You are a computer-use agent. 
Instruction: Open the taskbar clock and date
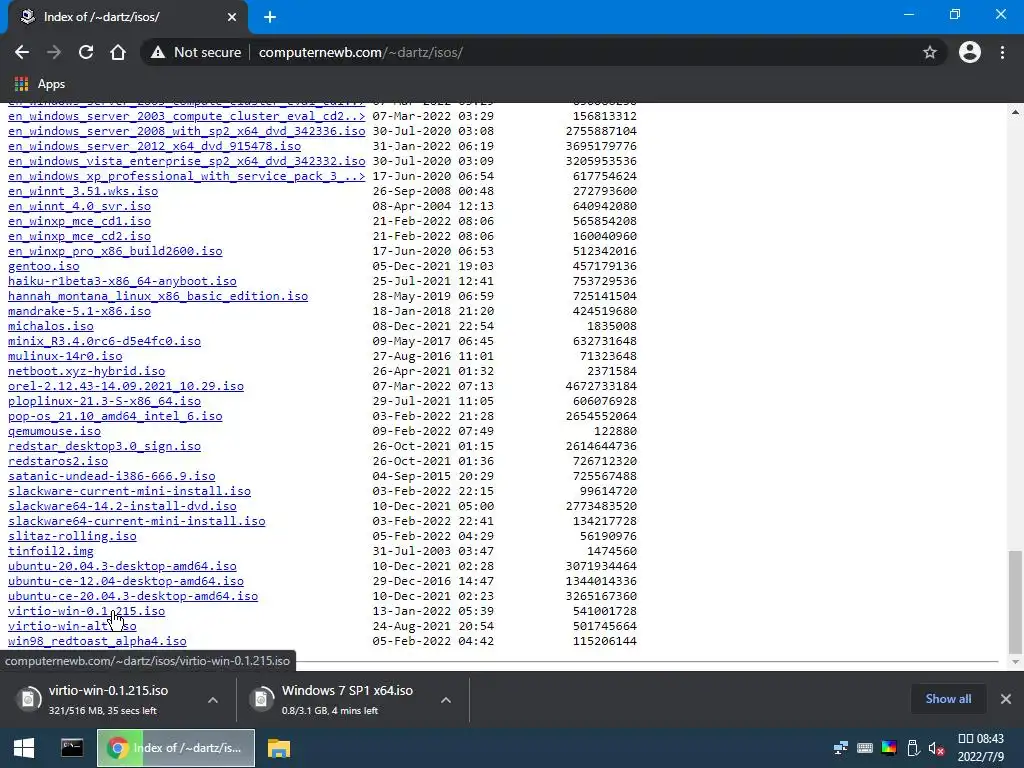coord(981,748)
